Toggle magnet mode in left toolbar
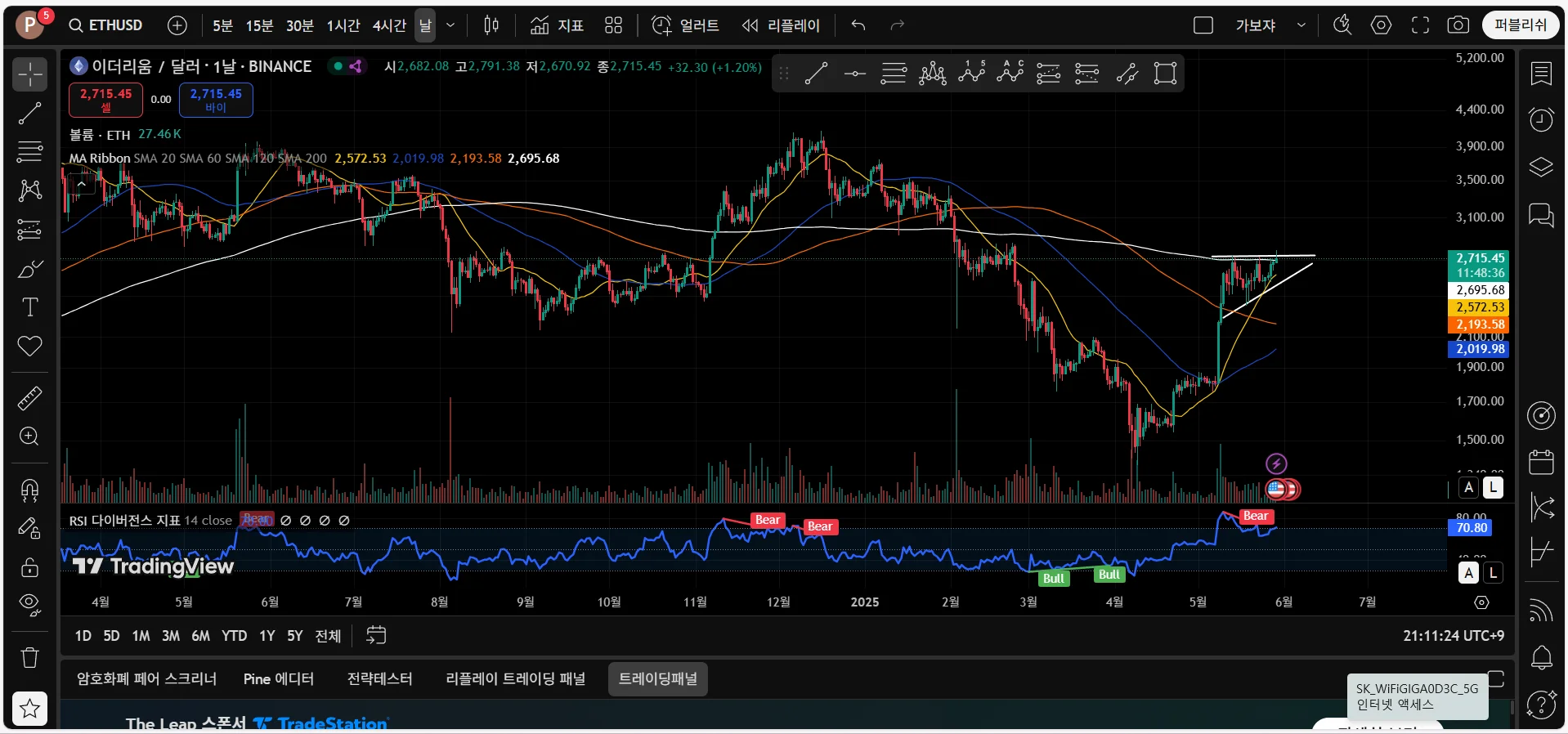The image size is (1568, 734). pos(30,490)
